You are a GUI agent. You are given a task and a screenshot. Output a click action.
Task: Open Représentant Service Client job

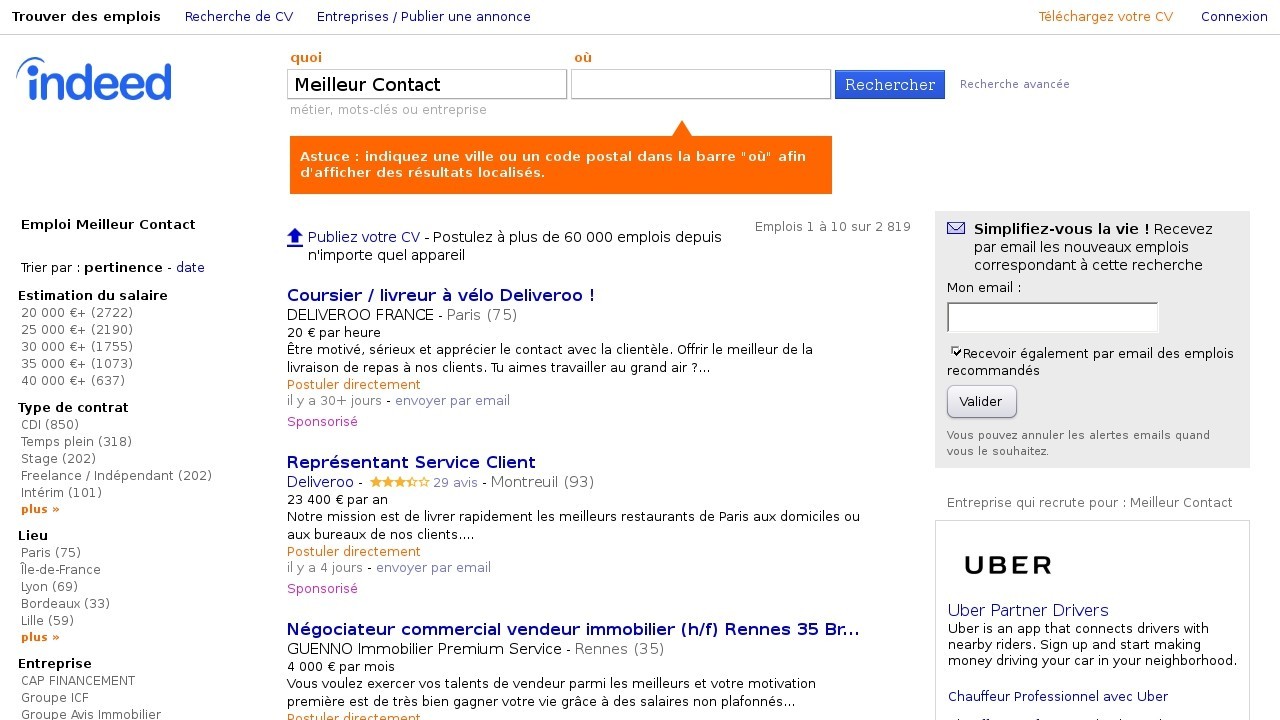pos(411,462)
